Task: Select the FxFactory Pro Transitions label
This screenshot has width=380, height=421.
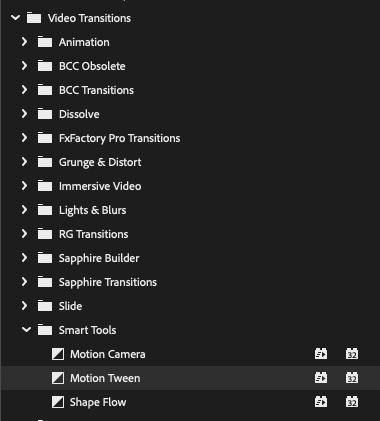Action: (x=119, y=138)
